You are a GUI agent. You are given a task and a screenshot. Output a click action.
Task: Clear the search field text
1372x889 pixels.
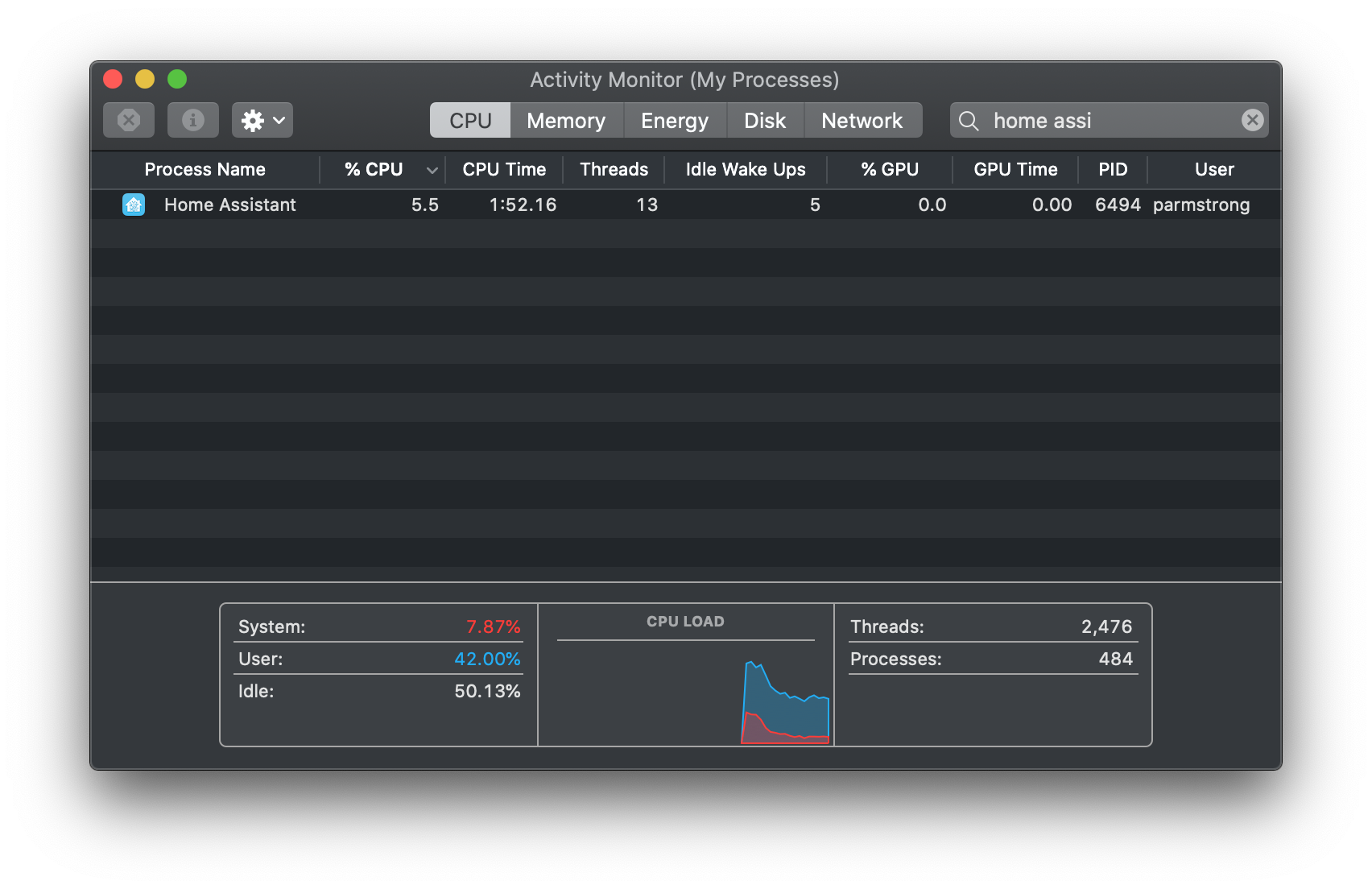(1252, 120)
